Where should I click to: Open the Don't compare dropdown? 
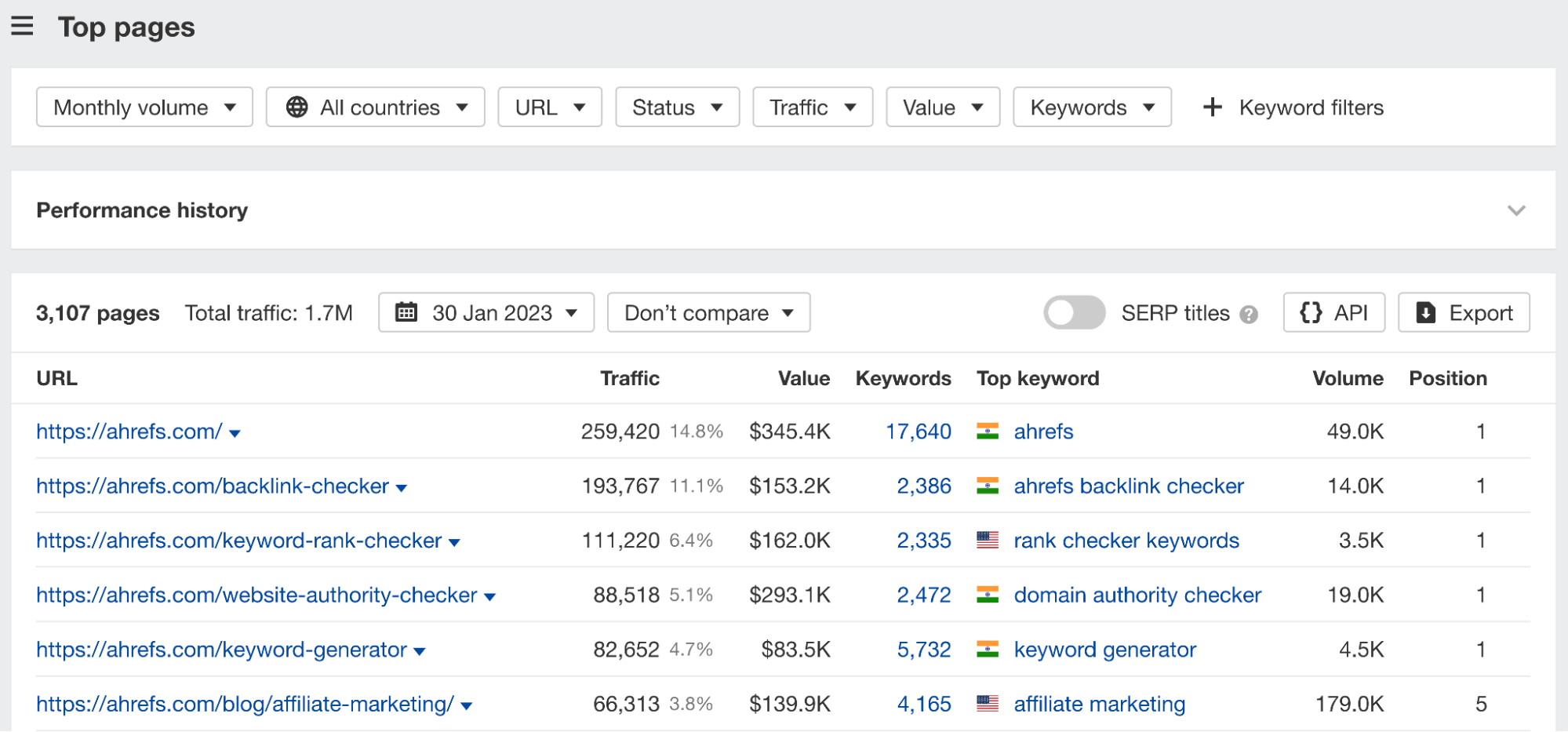708,313
